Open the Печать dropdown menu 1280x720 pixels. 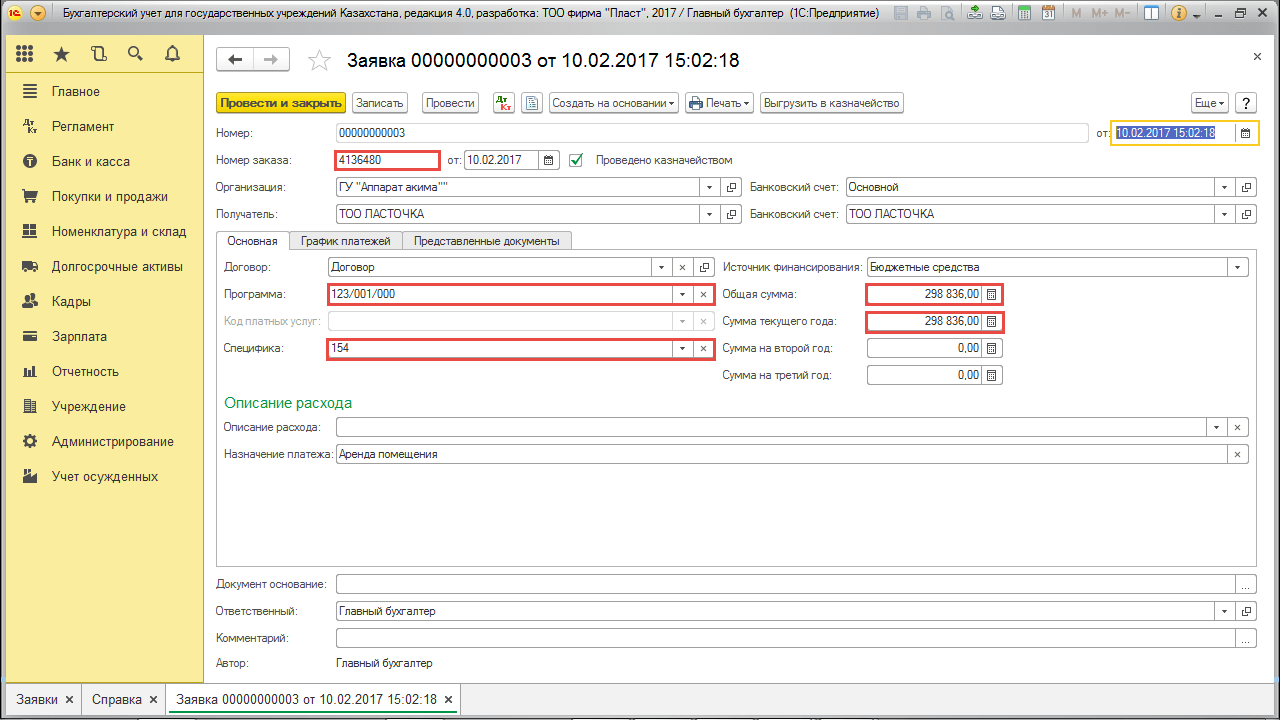pos(719,103)
